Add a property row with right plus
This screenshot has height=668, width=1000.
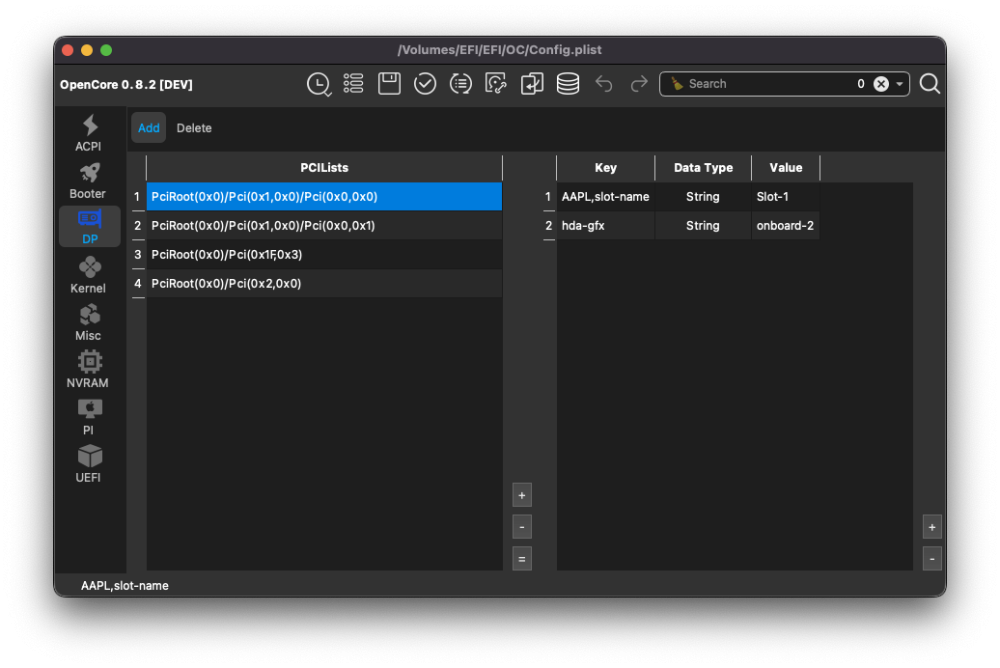click(932, 527)
